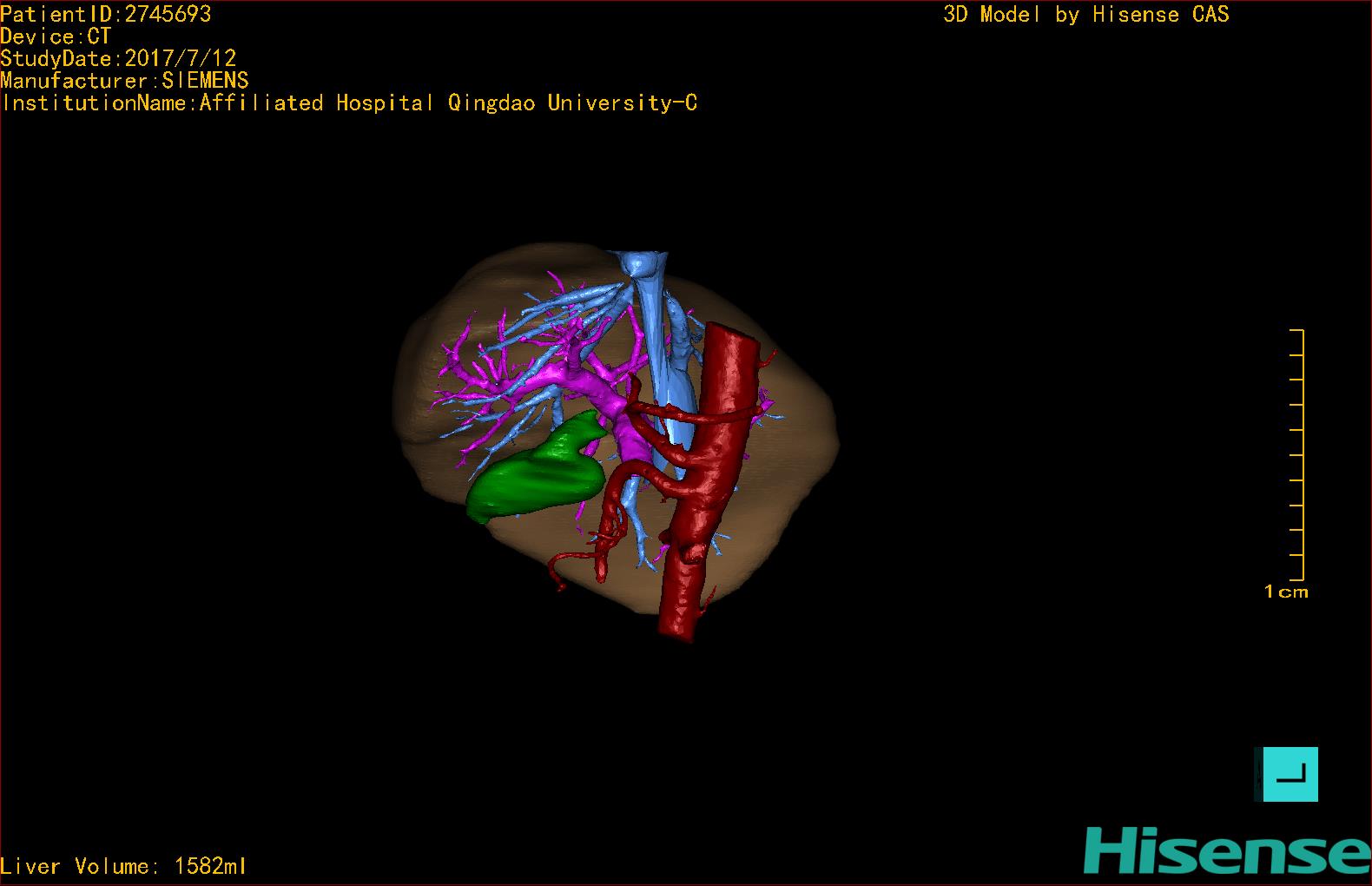
Task: Click the InstitutionName Affiliated Hospital Qingdao University text
Action: tap(349, 103)
